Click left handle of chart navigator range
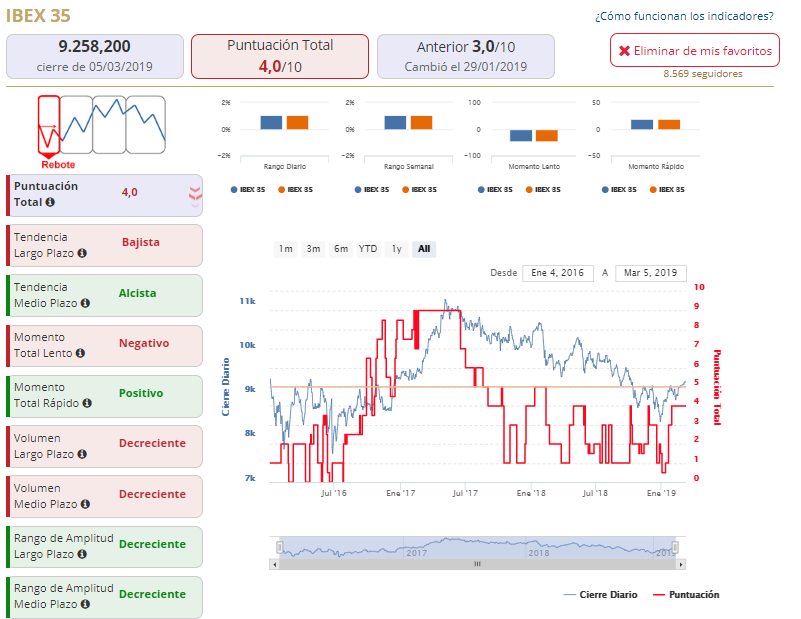 pos(279,547)
